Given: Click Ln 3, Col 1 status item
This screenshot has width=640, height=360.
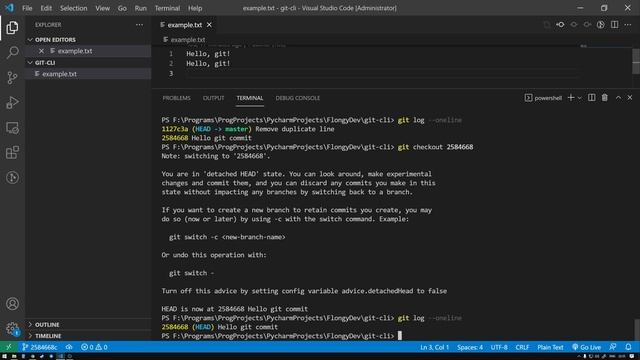Looking at the screenshot, I should (434, 347).
